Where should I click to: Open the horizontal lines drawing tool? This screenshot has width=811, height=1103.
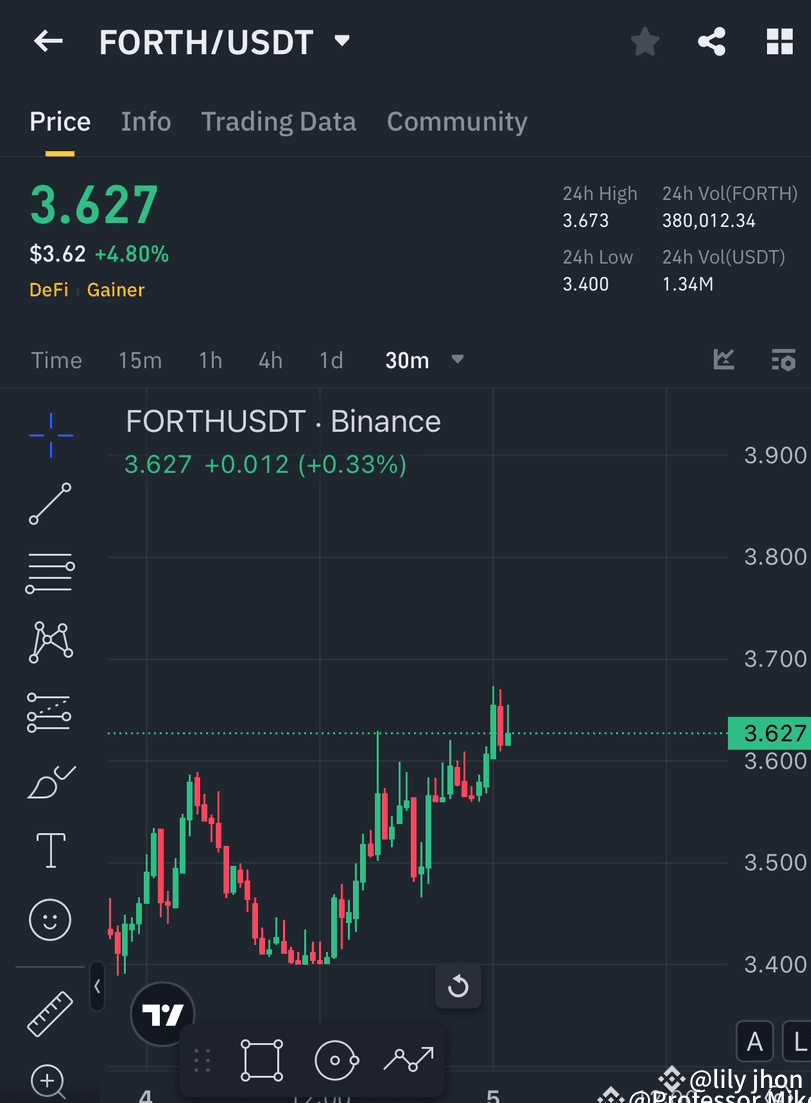pos(50,572)
